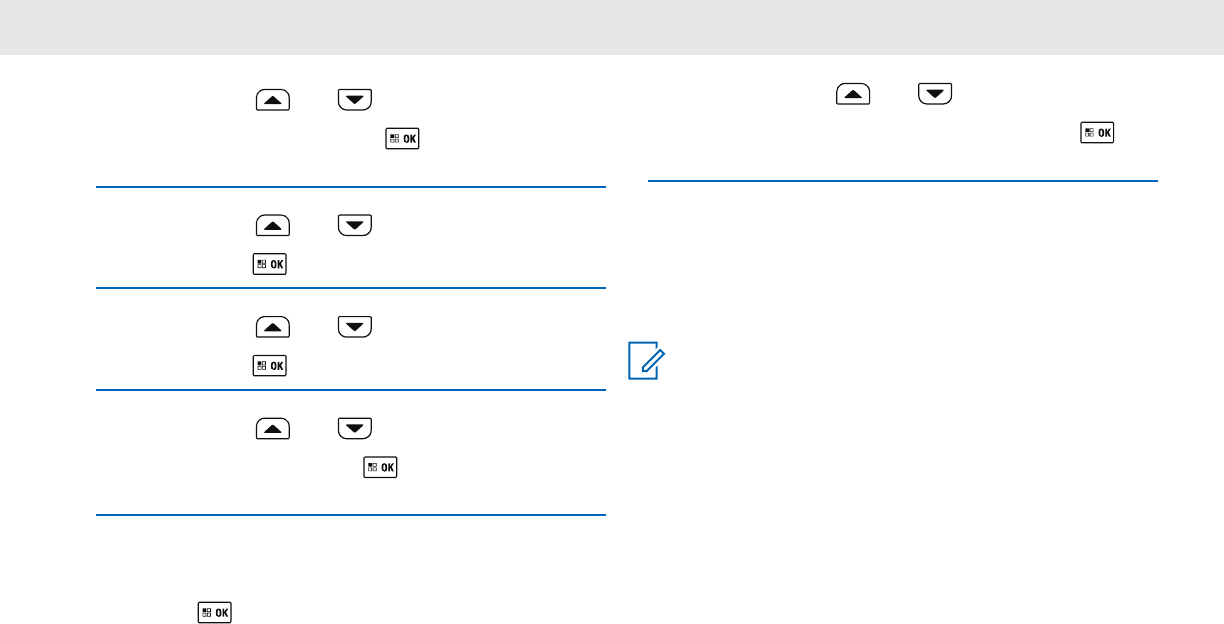Select the up arrow key in the third left-column step
Screen dimensions: 1224x624
273,327
